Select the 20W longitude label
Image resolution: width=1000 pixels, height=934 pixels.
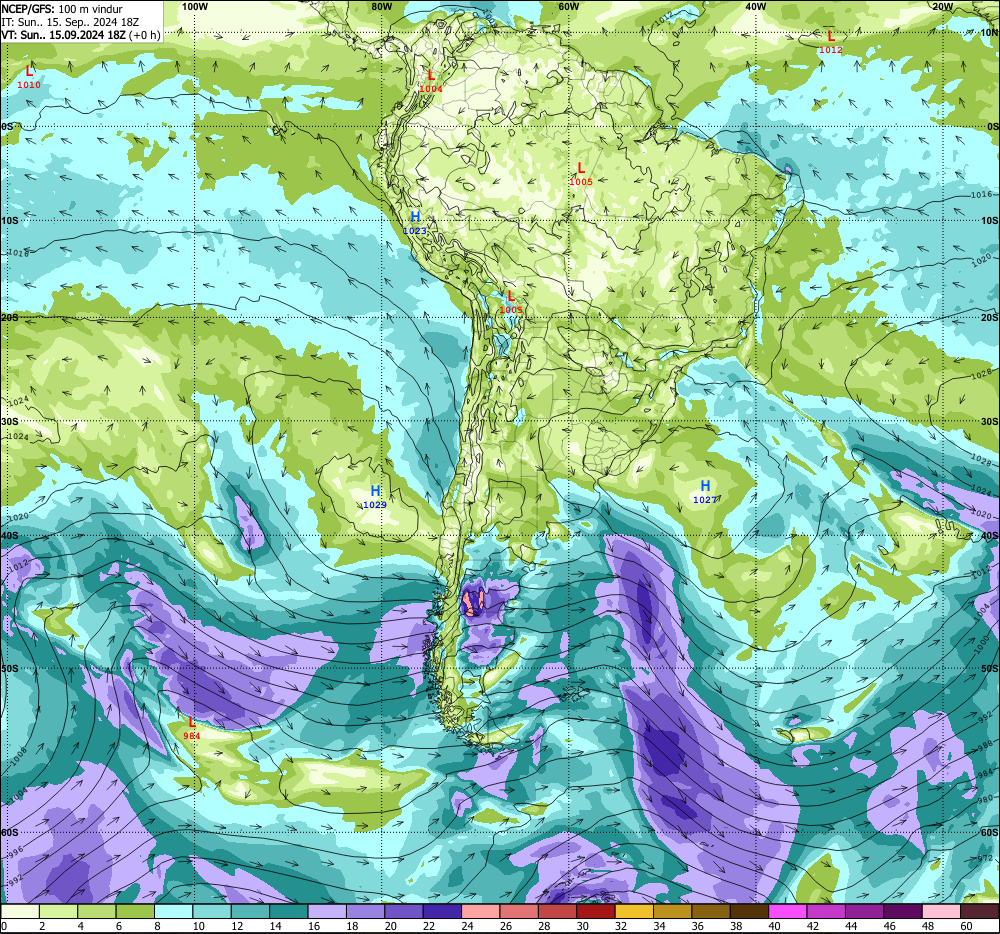point(943,6)
